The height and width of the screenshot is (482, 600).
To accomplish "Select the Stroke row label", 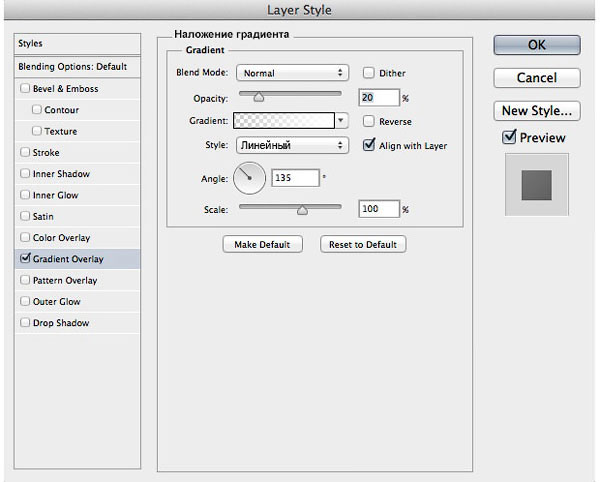I will tap(46, 153).
